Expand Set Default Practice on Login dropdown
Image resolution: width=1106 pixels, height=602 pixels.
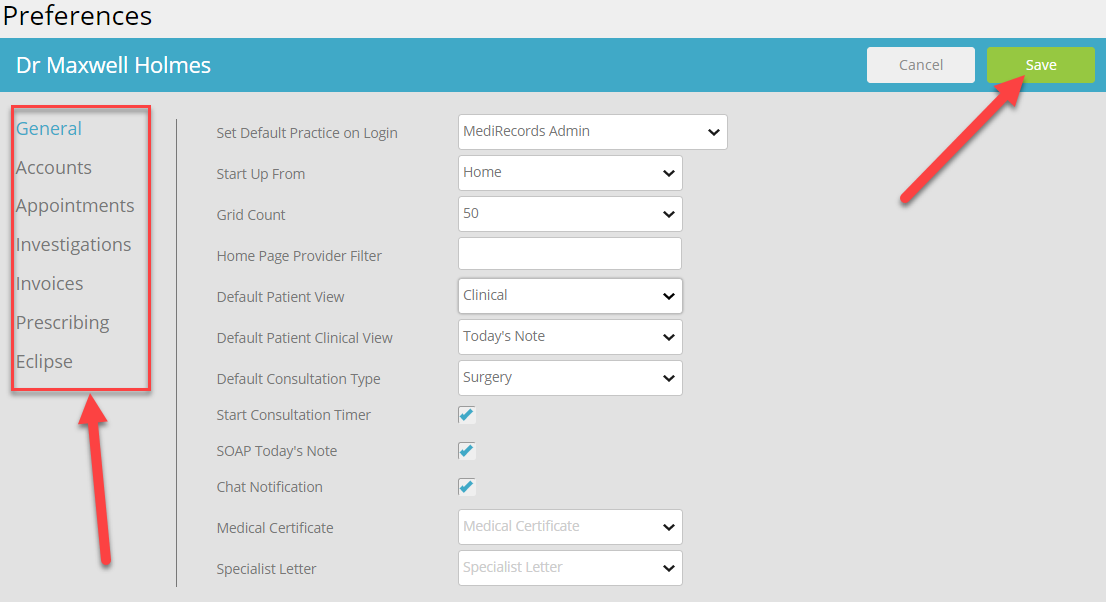coord(592,132)
